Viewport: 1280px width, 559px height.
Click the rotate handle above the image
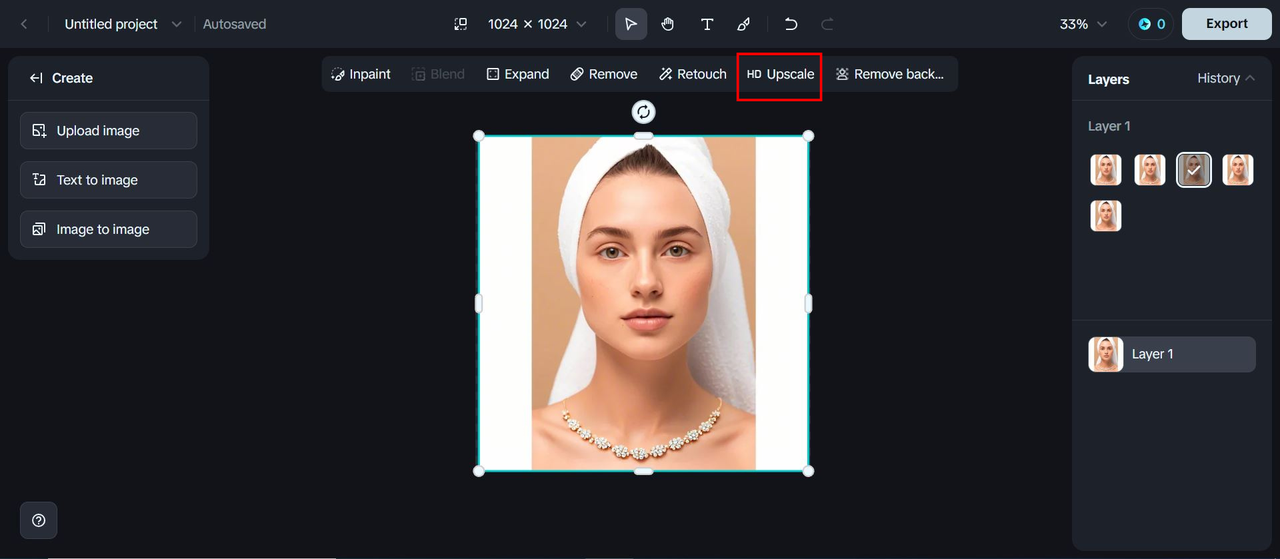click(x=644, y=112)
